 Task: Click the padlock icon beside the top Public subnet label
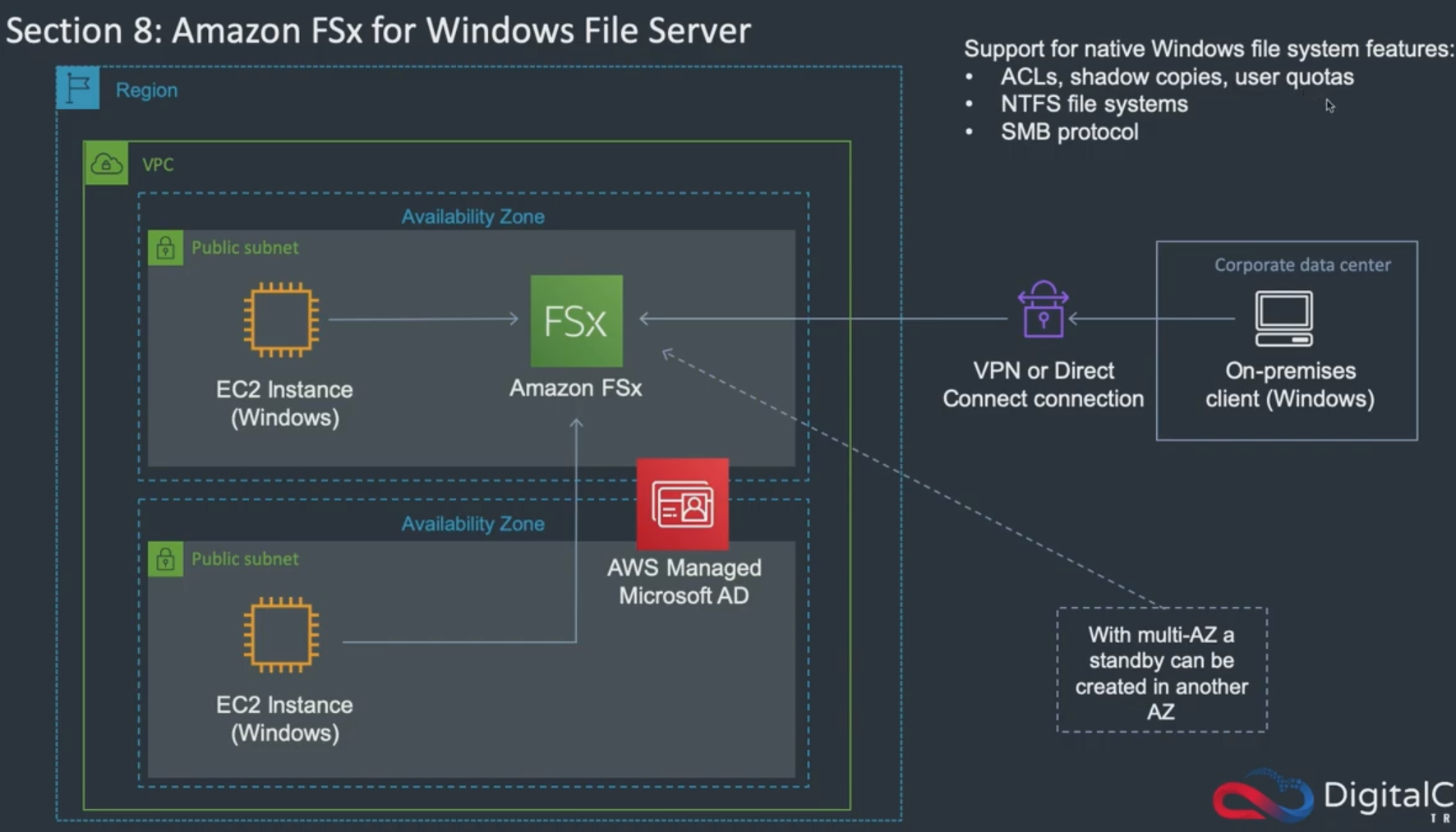165,248
